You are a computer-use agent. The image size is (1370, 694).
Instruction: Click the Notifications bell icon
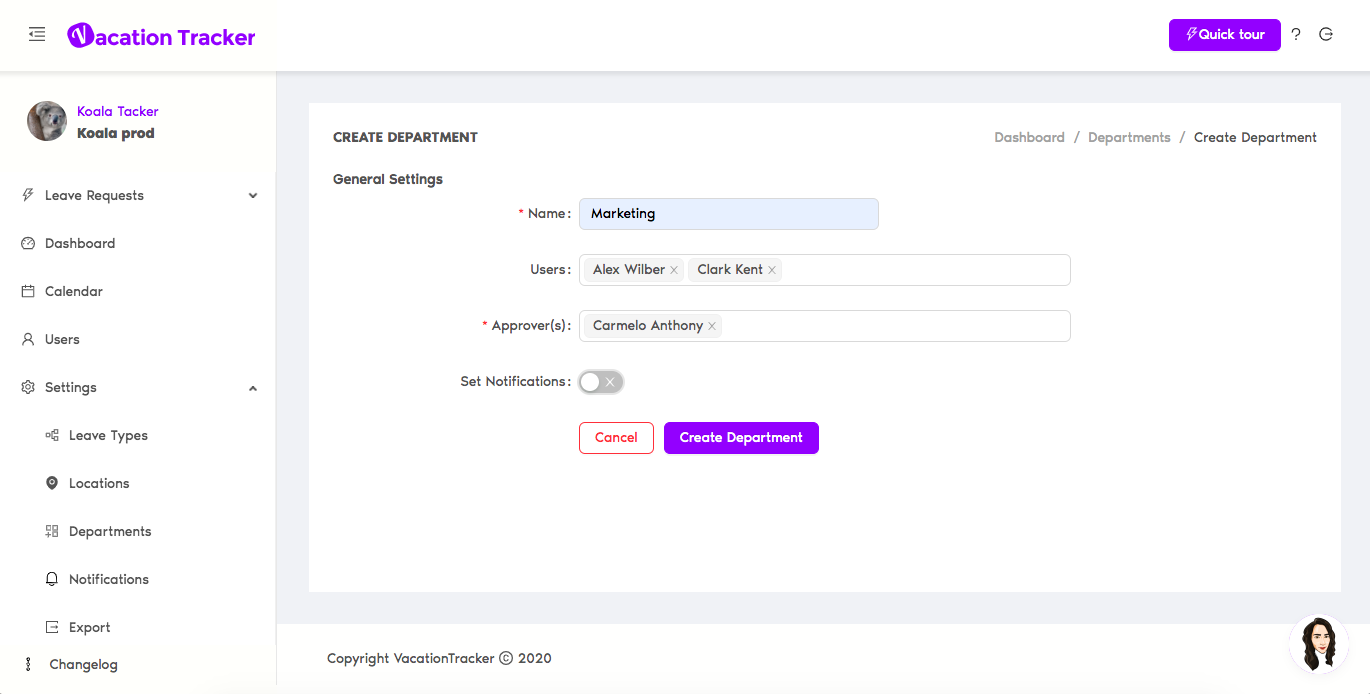click(x=52, y=579)
